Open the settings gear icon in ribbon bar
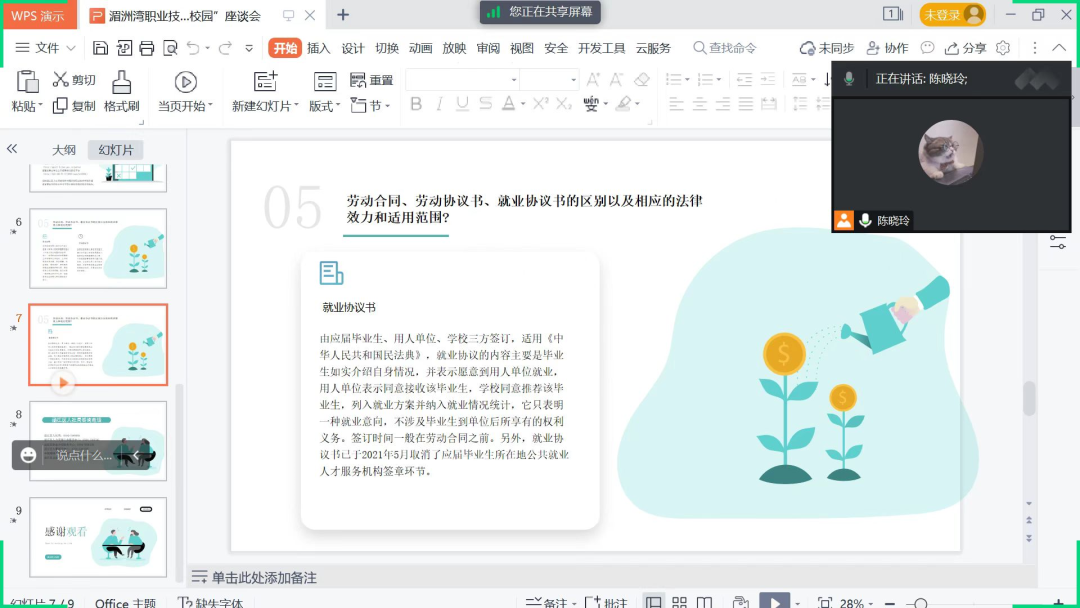 coord(1003,48)
